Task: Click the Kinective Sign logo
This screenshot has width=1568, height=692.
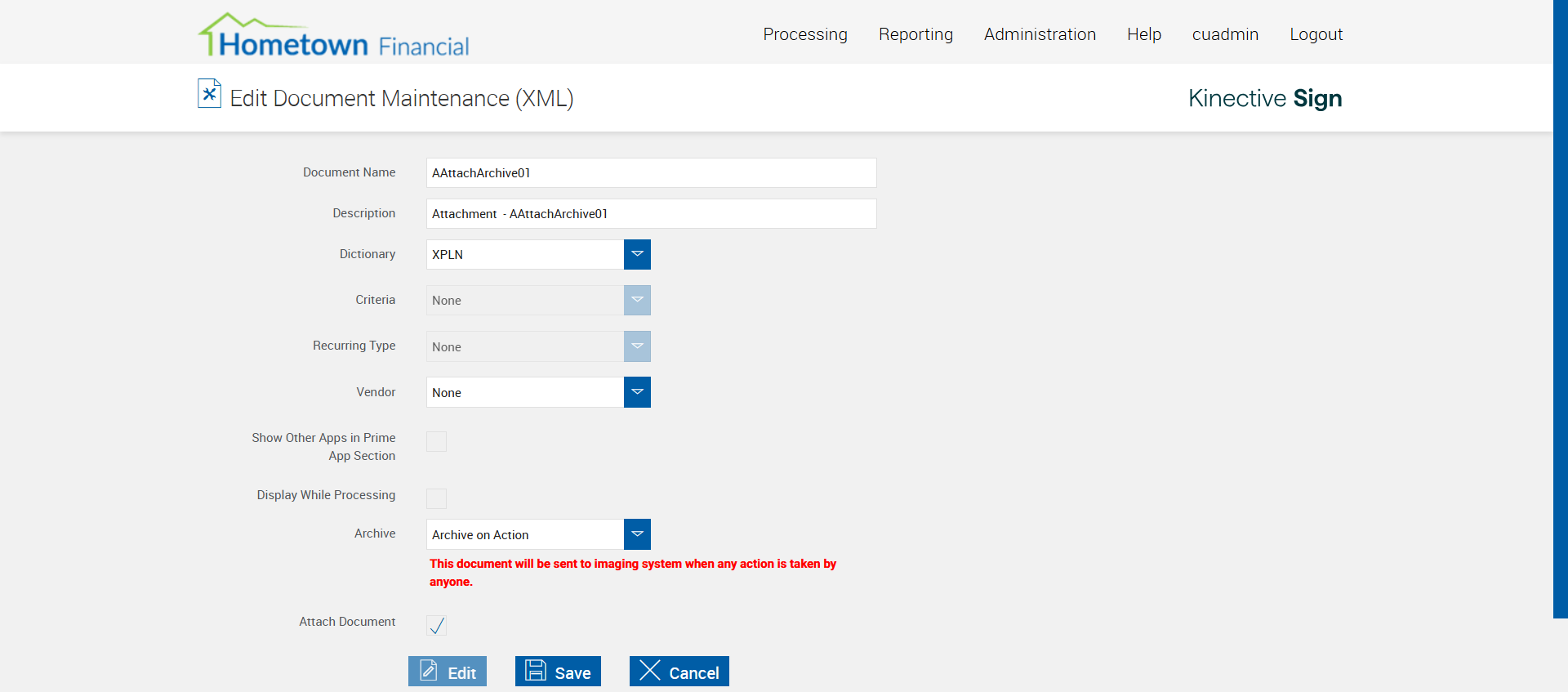Action: pyautogui.click(x=1264, y=98)
